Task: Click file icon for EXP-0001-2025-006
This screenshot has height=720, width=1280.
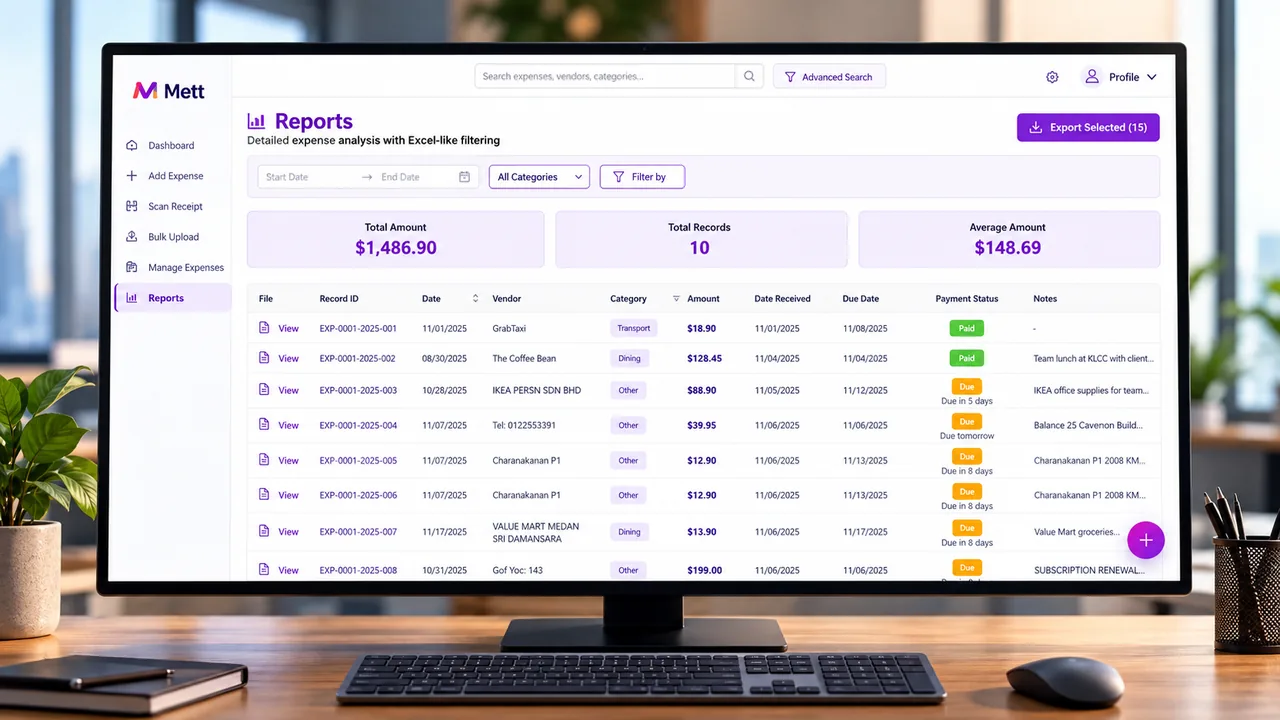Action: click(x=264, y=494)
